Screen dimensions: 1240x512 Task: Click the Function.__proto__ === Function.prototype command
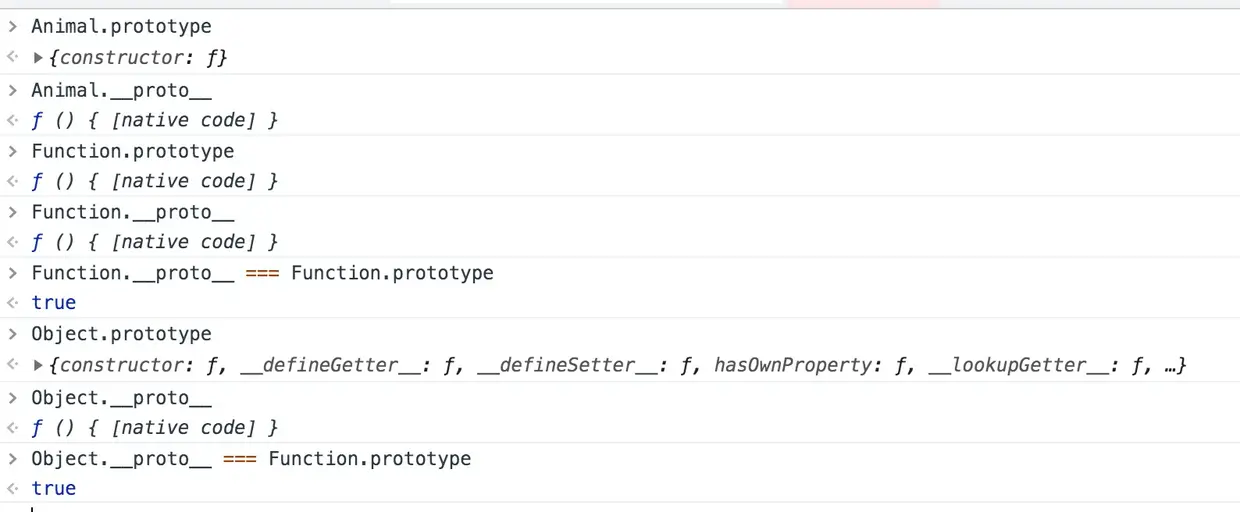[x=262, y=273]
